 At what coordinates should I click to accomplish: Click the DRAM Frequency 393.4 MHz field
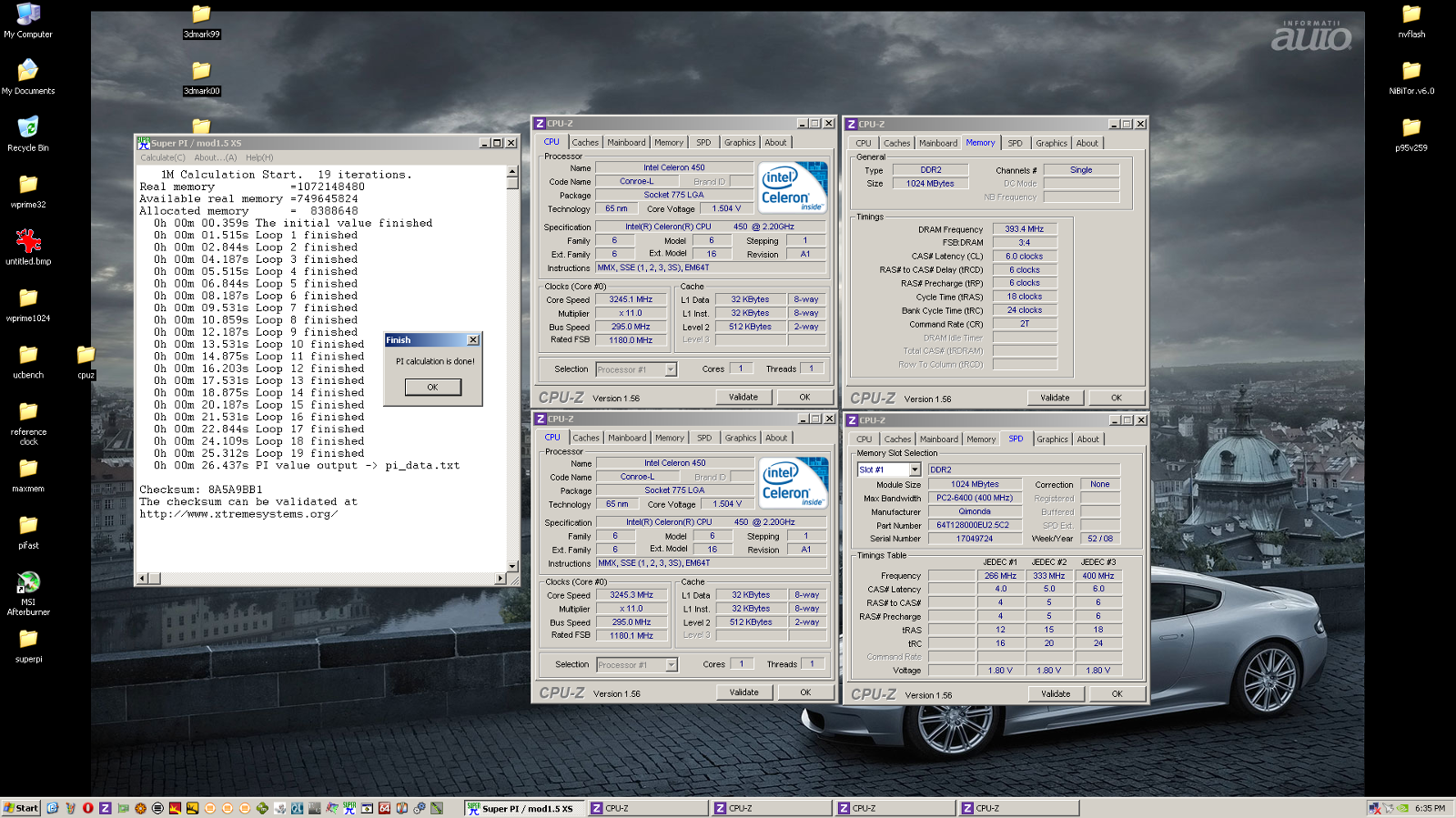tap(1025, 229)
